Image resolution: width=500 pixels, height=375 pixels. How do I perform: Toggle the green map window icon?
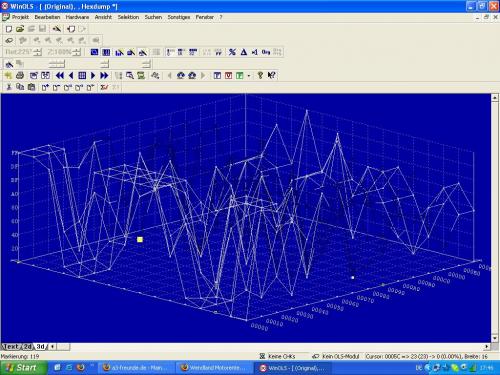[x=240, y=76]
